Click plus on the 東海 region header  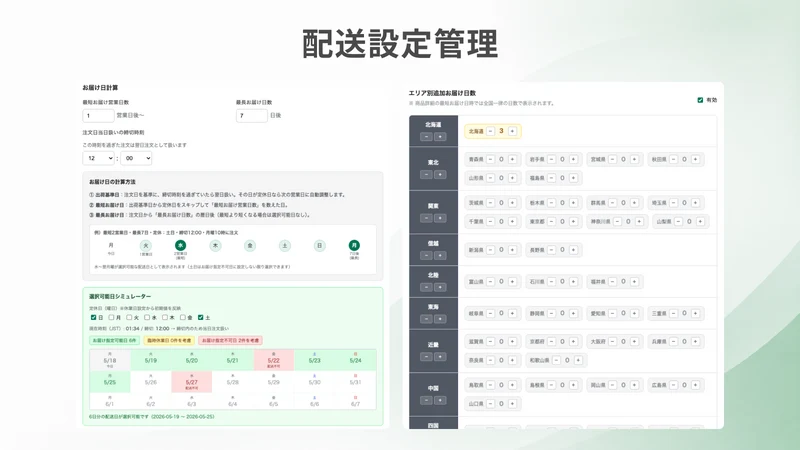(x=440, y=319)
